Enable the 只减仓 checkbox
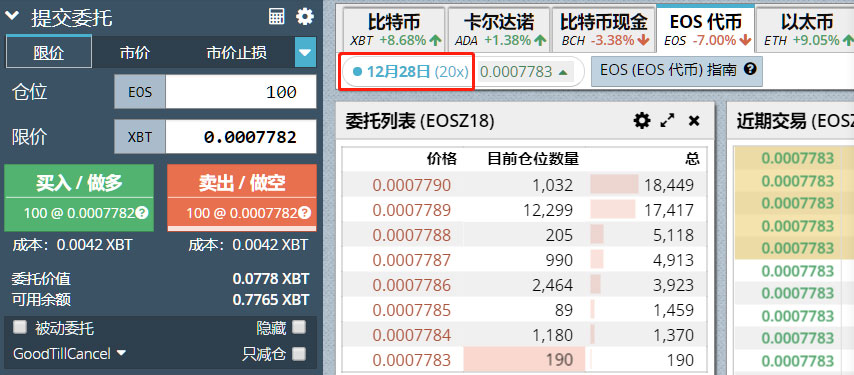This screenshot has height=375, width=854. (298, 354)
